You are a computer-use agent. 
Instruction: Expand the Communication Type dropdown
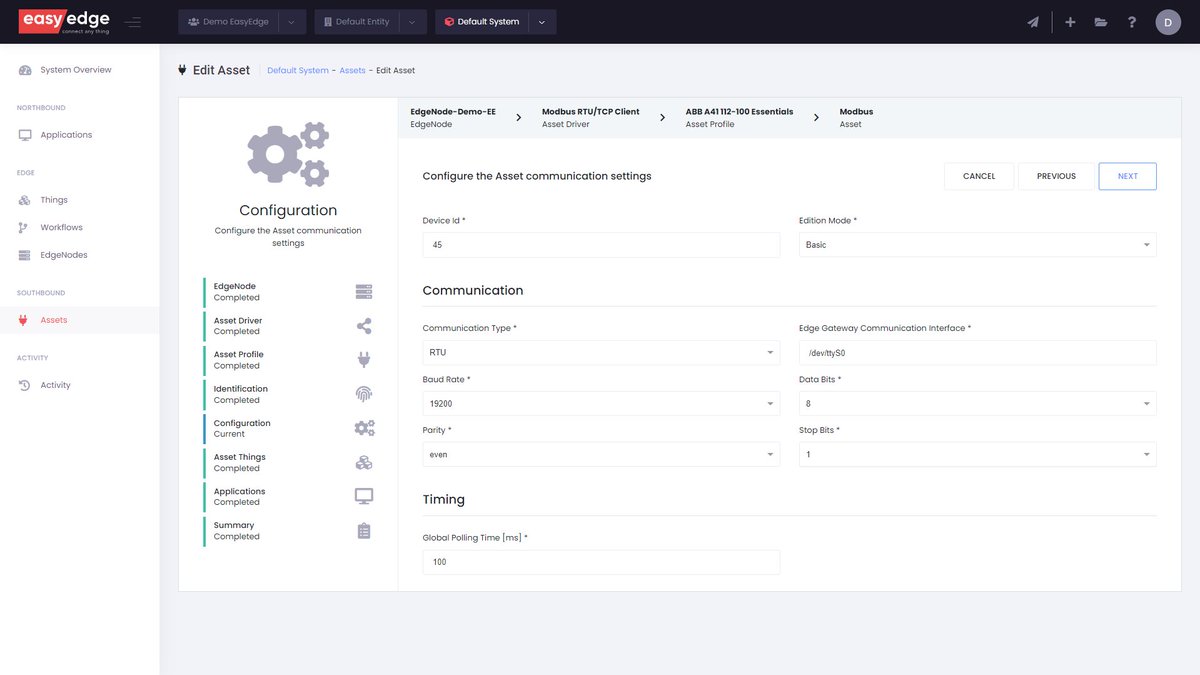600,351
